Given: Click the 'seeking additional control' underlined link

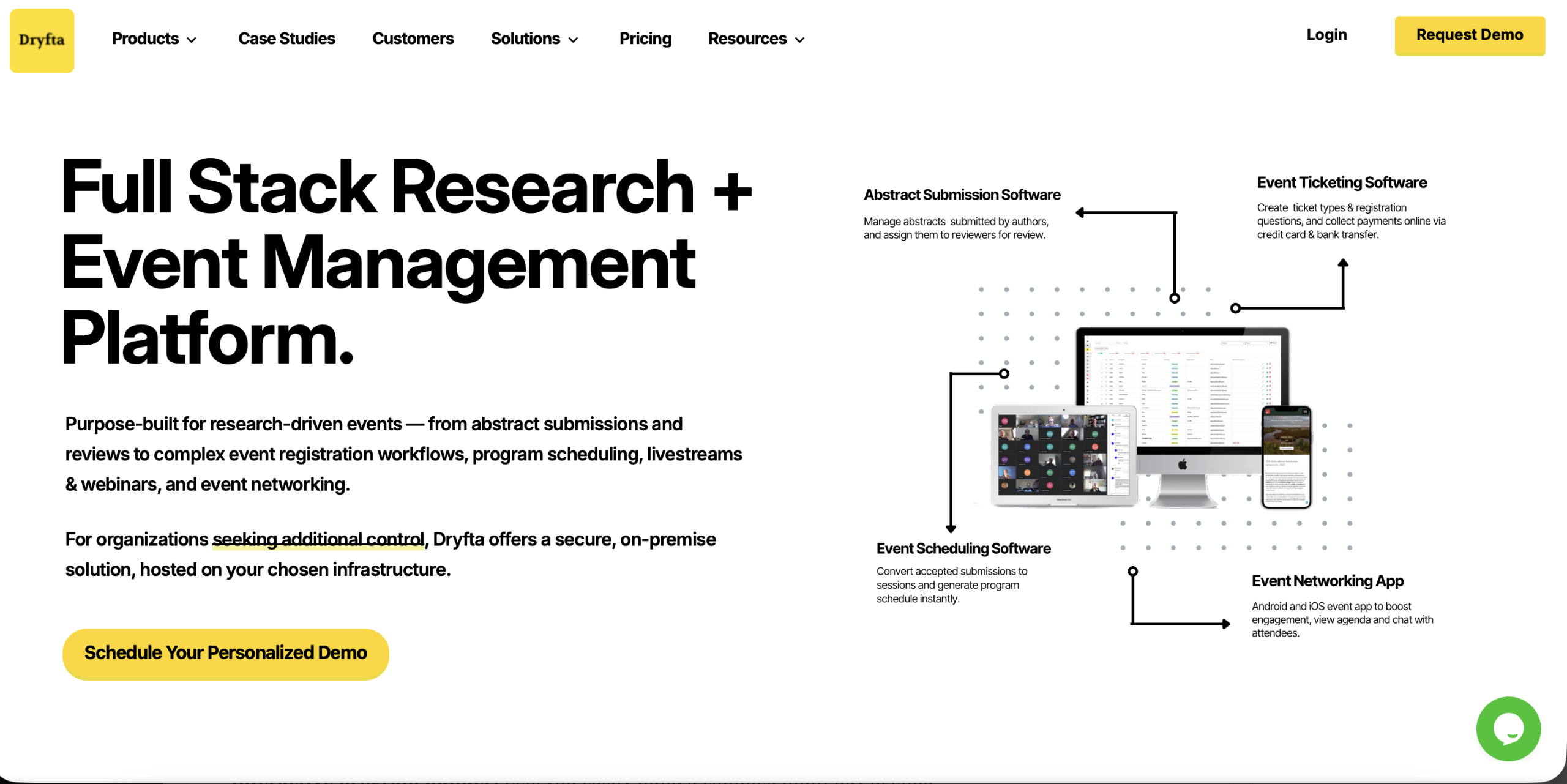Looking at the screenshot, I should tap(318, 539).
